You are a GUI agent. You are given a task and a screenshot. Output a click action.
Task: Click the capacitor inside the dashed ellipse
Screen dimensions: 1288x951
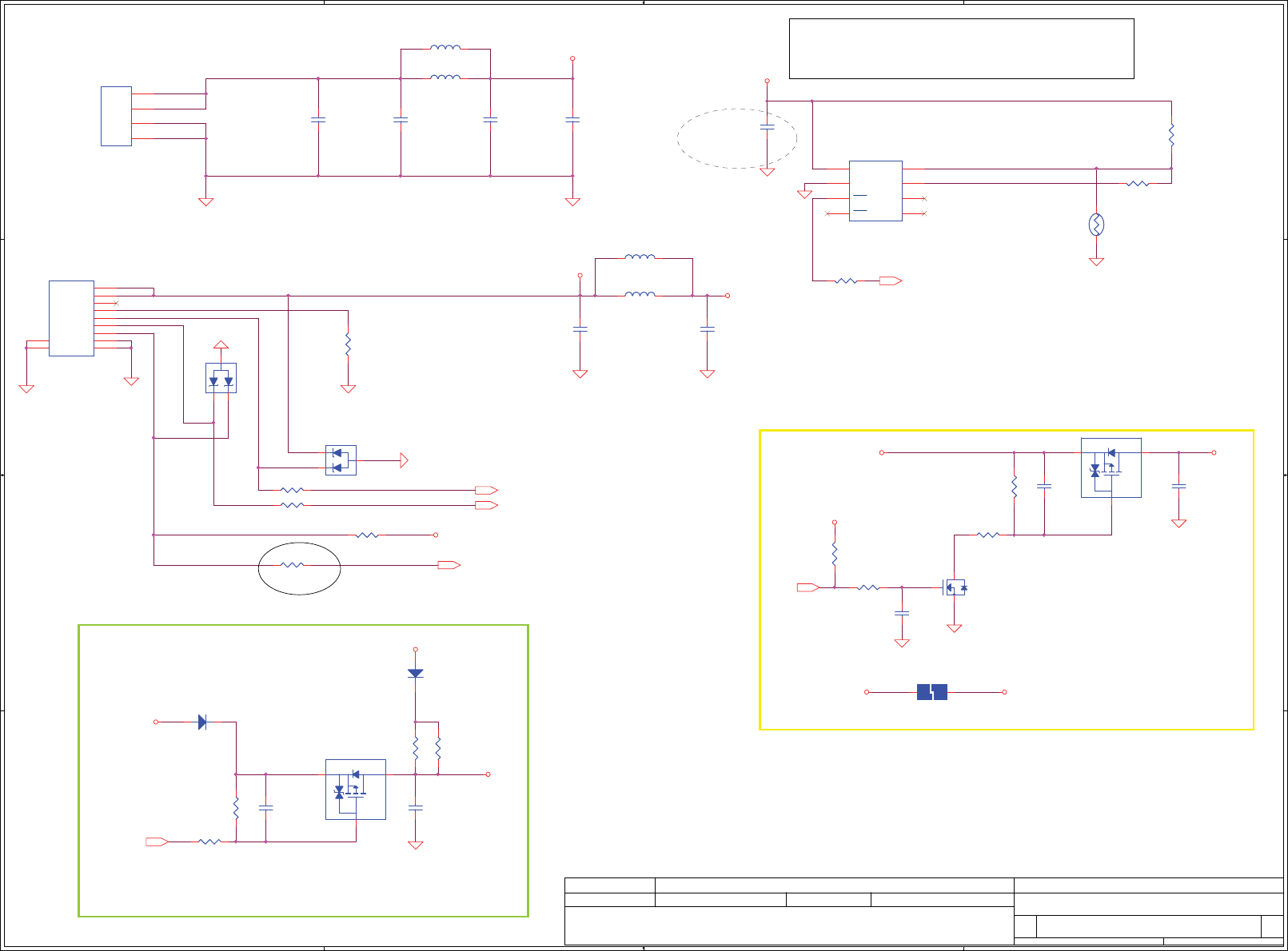767,127
